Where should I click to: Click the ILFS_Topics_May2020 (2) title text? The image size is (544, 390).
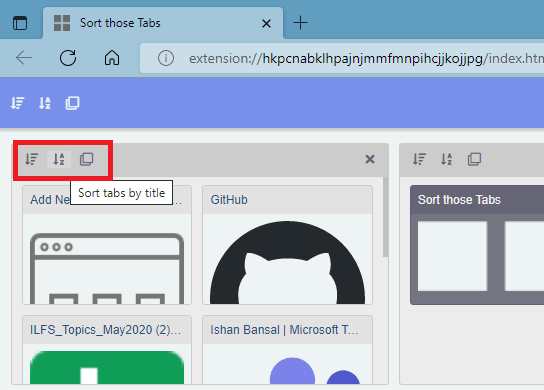[x=105, y=330]
